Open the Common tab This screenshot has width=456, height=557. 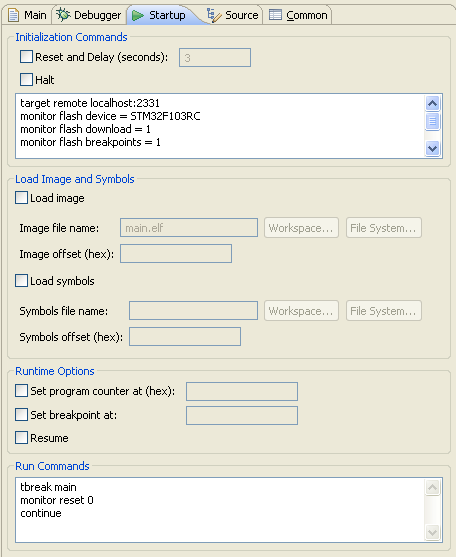[298, 15]
